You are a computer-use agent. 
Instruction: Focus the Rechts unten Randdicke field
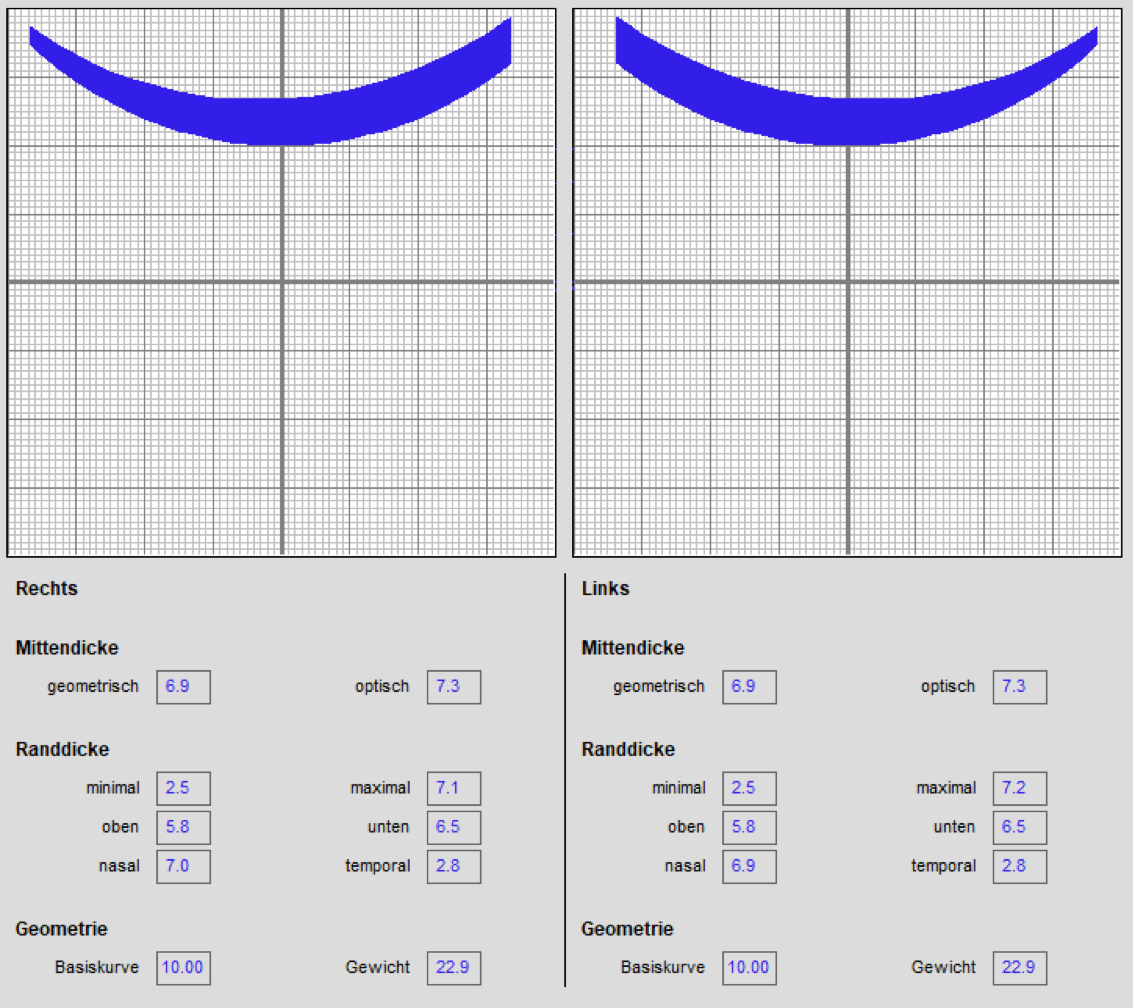[453, 828]
